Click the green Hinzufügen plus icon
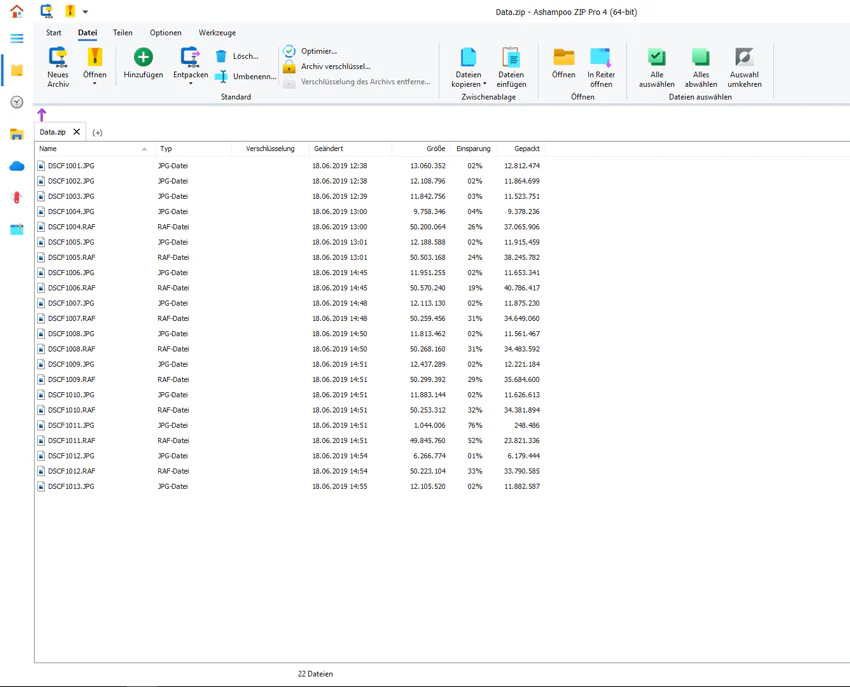This screenshot has height=687, width=850. [143, 57]
